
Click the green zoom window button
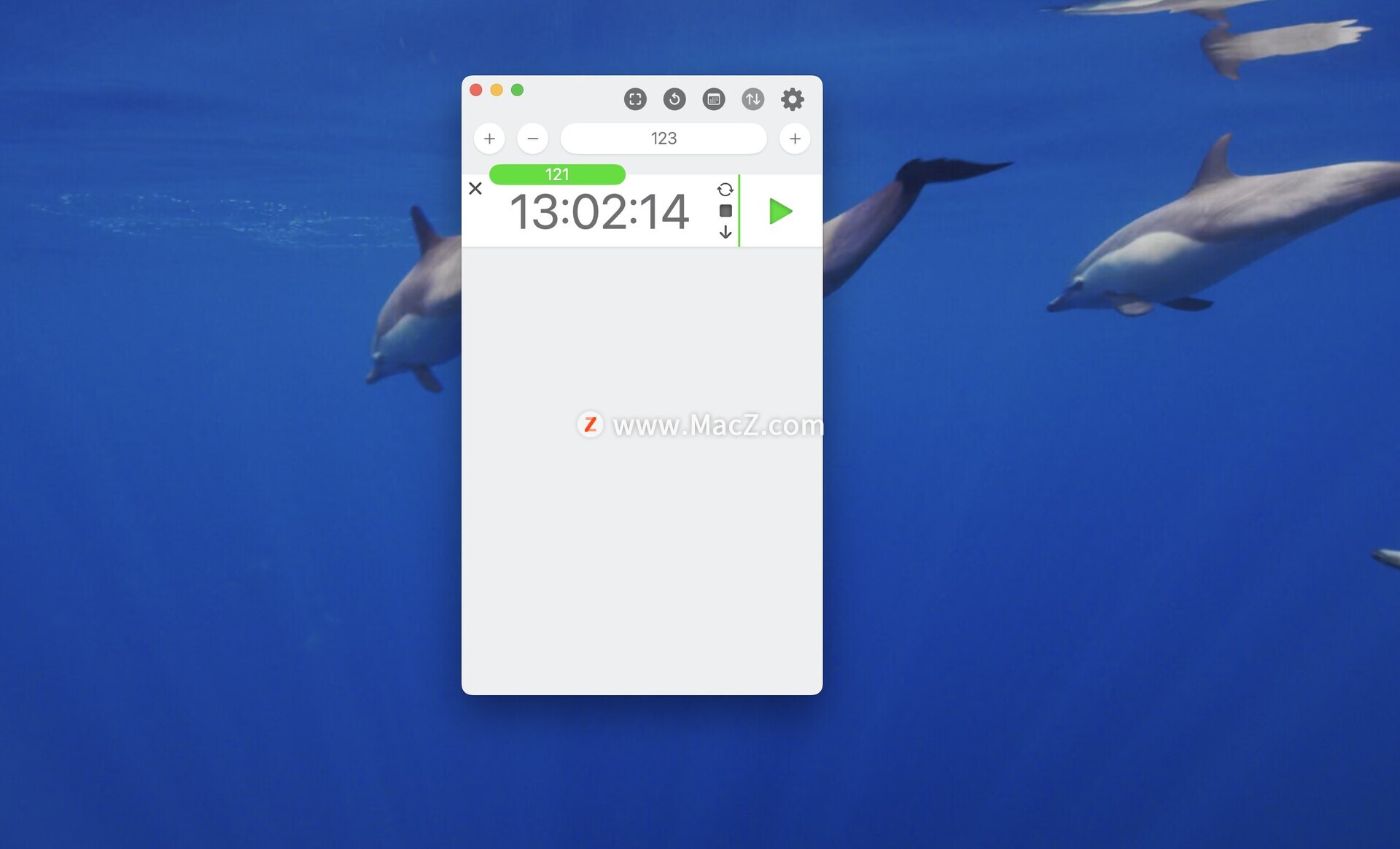[x=517, y=90]
